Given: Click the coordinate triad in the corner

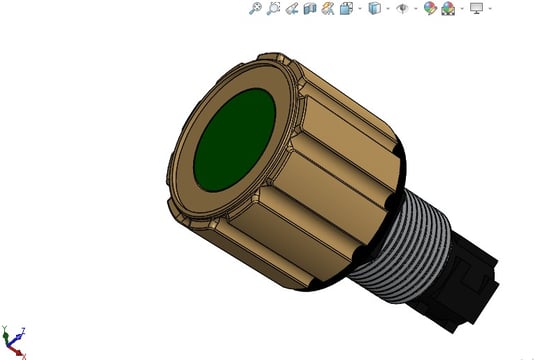Looking at the screenshot, I should pos(14,342).
